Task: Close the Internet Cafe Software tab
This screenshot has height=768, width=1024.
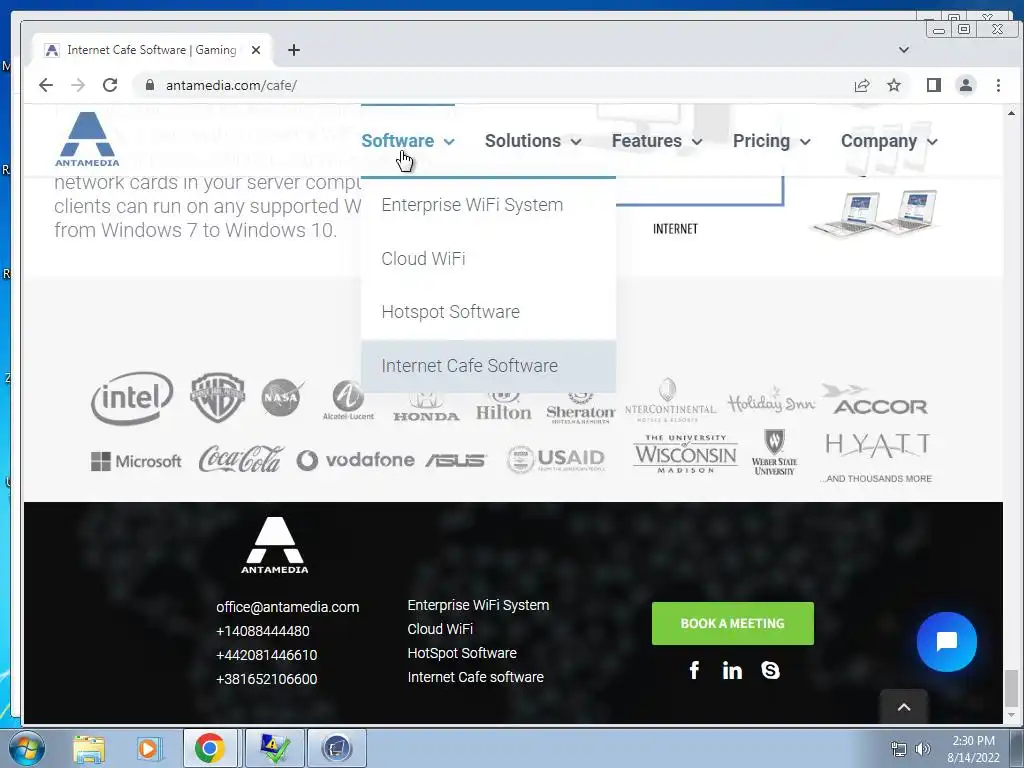Action: [256, 50]
